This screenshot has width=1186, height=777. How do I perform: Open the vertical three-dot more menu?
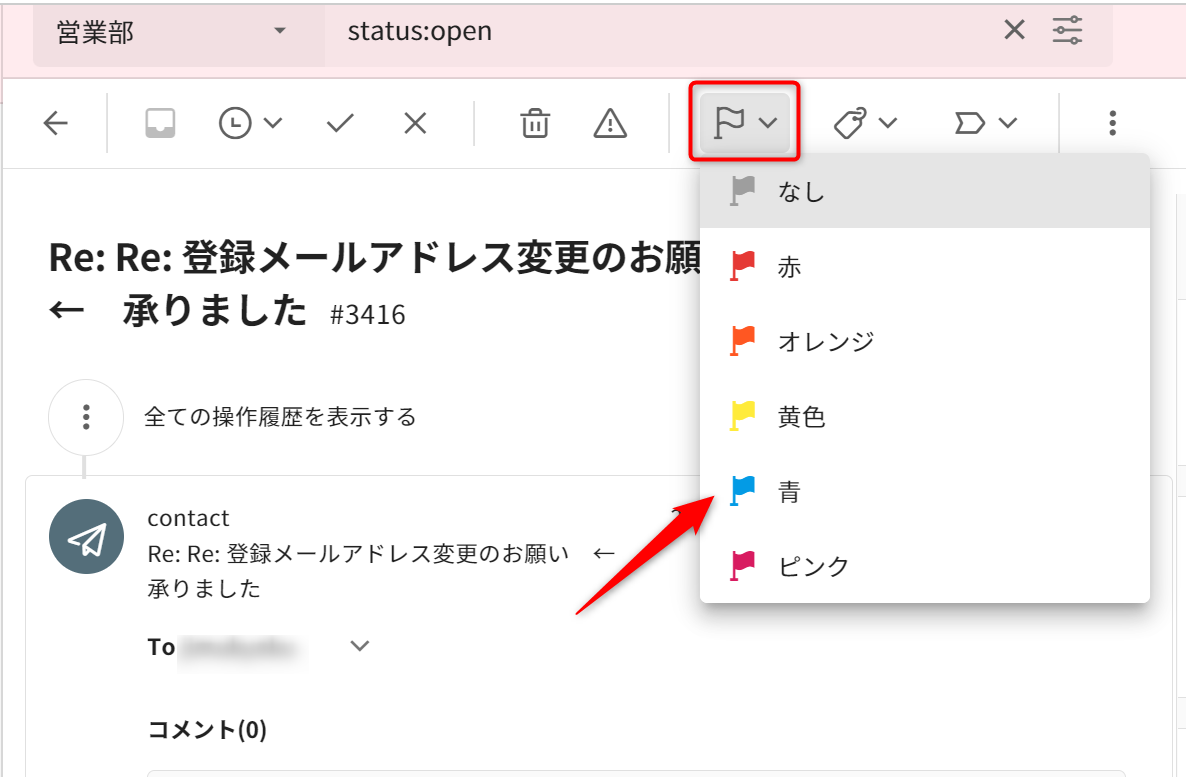click(x=1112, y=123)
